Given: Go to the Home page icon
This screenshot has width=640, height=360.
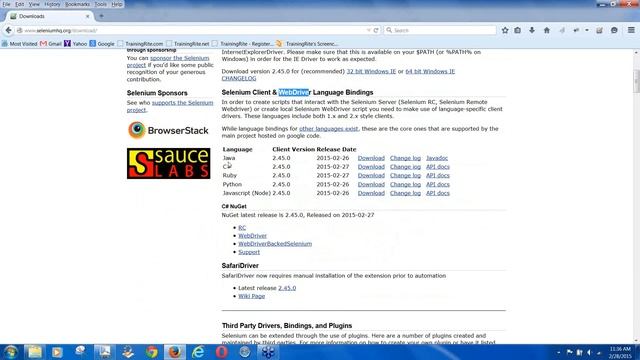Looking at the screenshot, I should click(547, 30).
